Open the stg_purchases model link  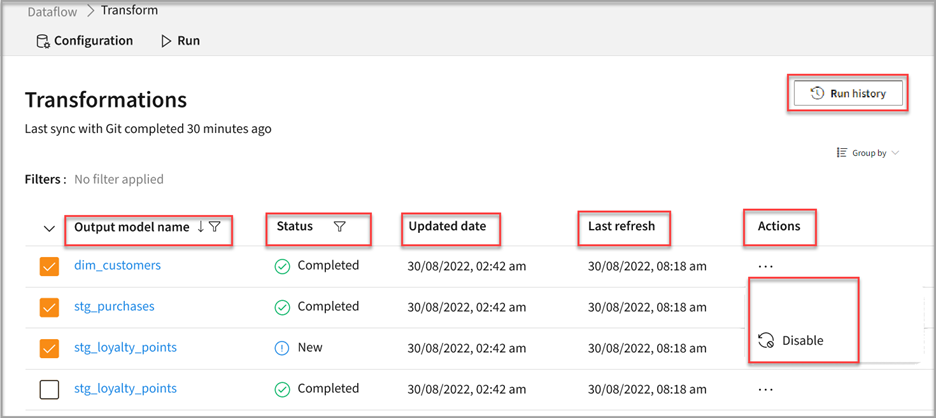click(x=114, y=307)
